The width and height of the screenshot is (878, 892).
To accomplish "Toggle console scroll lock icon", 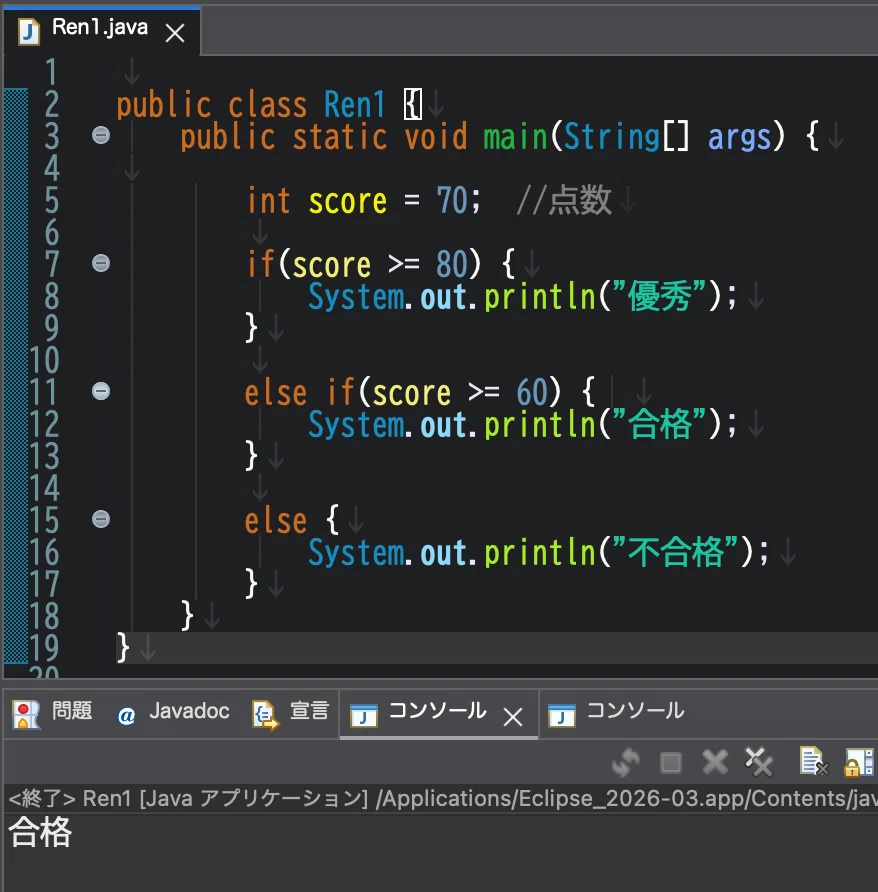I will click(859, 762).
